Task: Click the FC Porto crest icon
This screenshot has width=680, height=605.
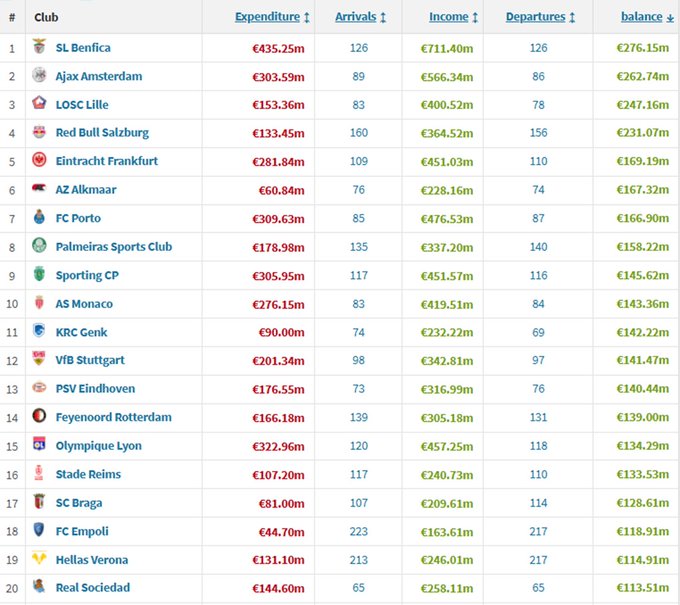Action: click(39, 218)
